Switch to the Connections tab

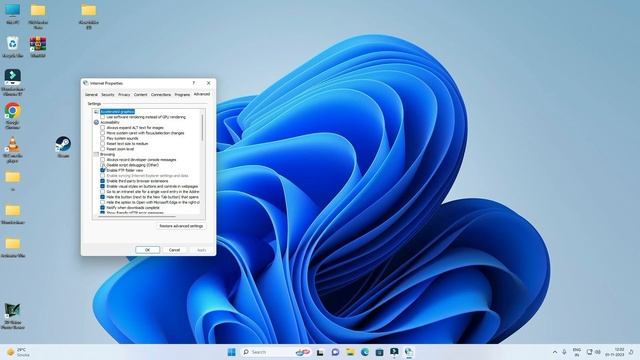pyautogui.click(x=161, y=94)
